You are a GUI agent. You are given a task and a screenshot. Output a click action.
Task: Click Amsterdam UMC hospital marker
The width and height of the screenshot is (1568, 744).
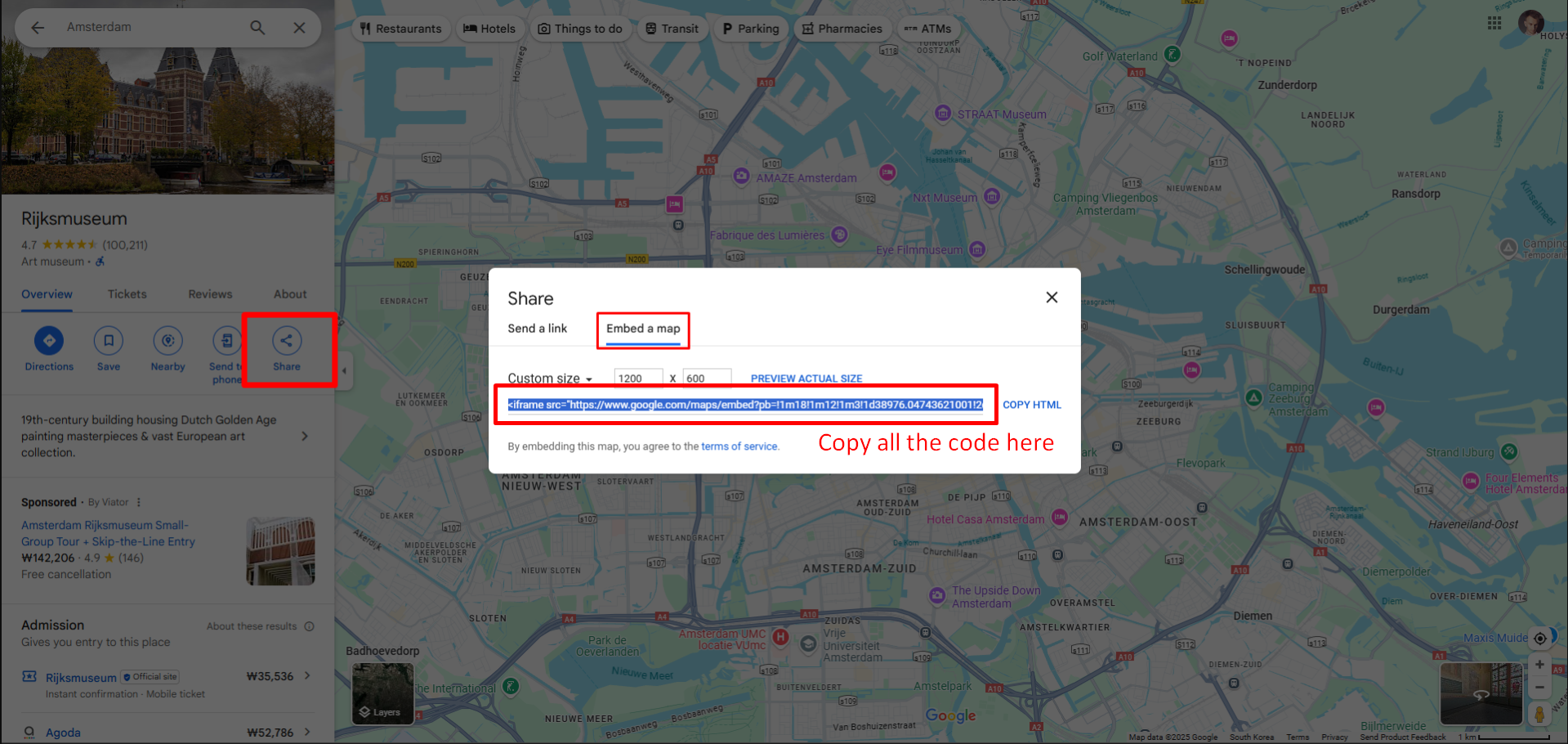pyautogui.click(x=780, y=637)
